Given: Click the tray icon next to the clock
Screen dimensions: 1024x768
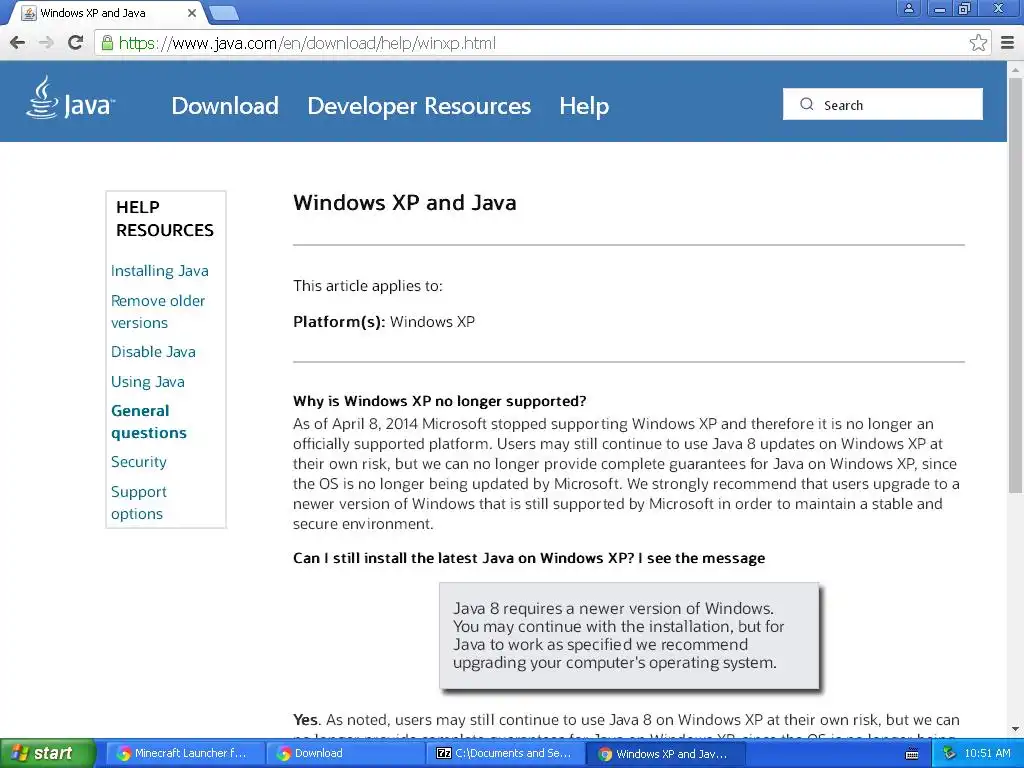Looking at the screenshot, I should point(950,754).
